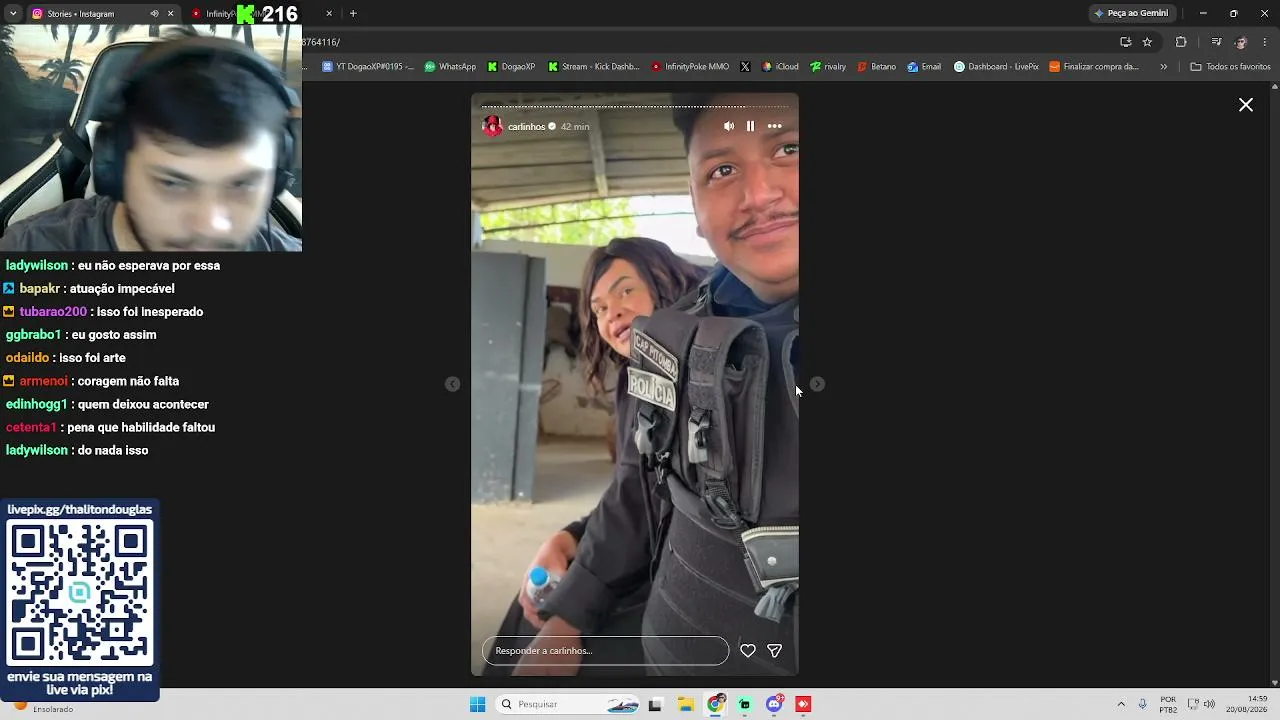Like the story with the heart icon
Screen dimensions: 1280x720
747,651
